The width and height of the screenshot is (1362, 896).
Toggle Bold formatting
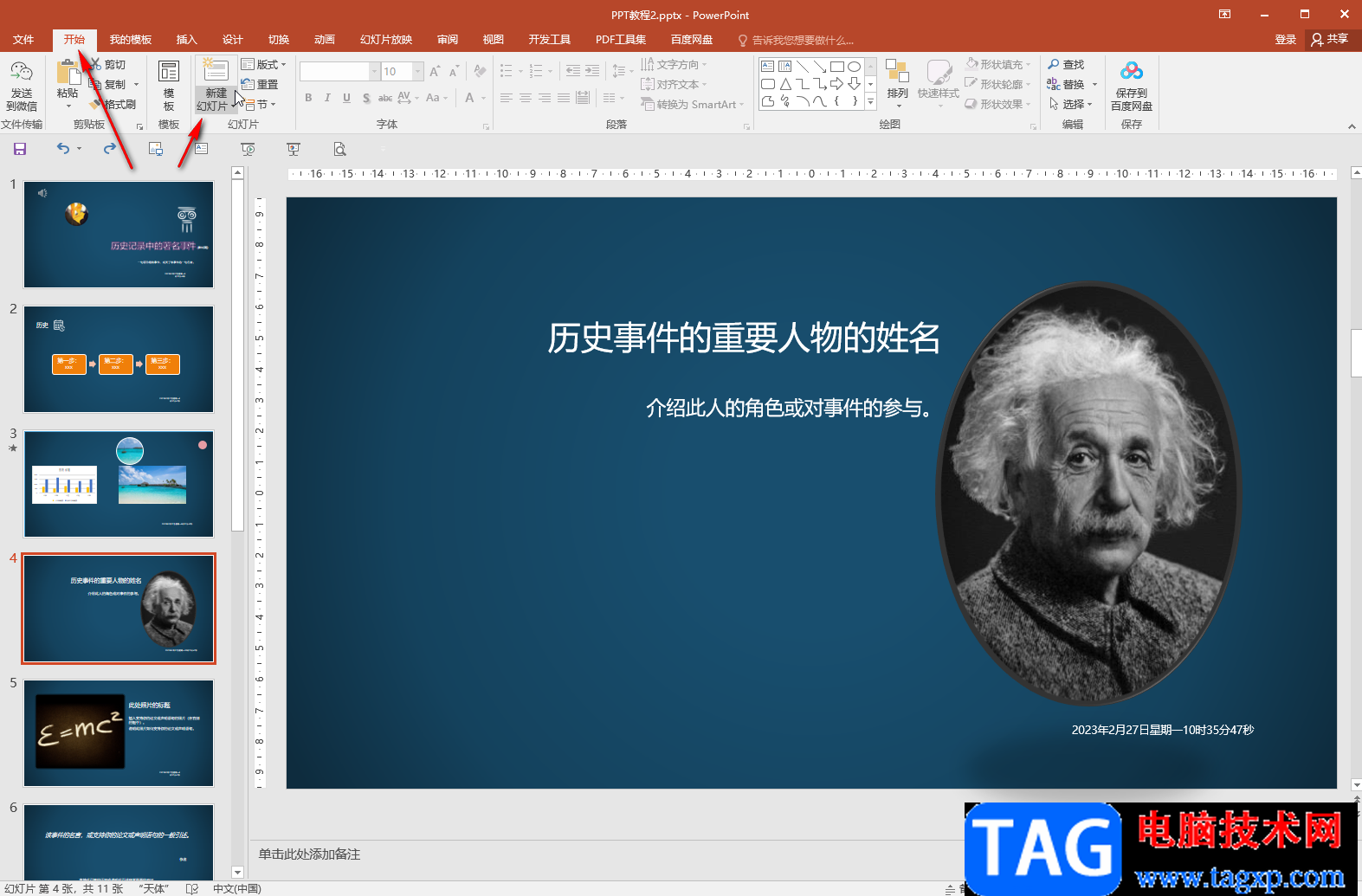[308, 98]
